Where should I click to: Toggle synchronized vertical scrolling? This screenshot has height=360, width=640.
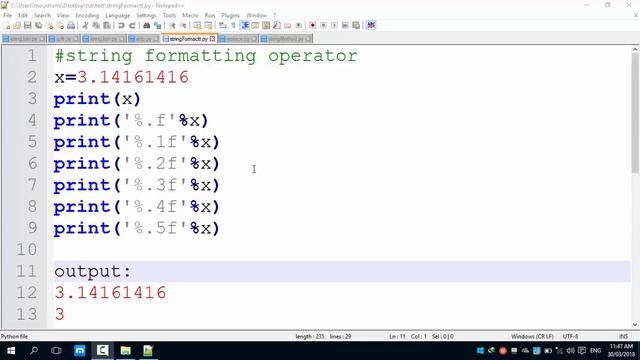198,25
